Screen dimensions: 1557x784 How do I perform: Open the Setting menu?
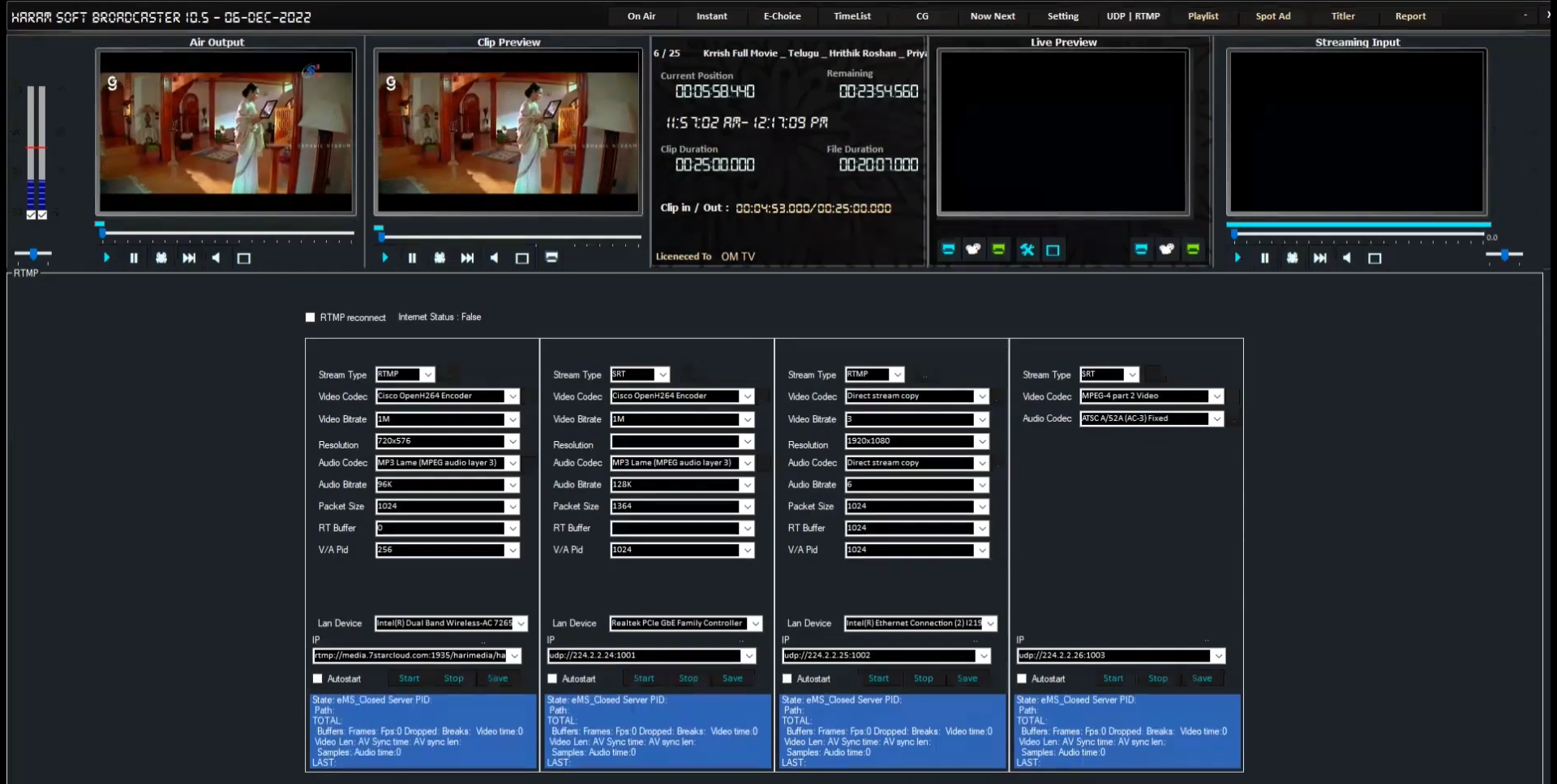[1062, 16]
